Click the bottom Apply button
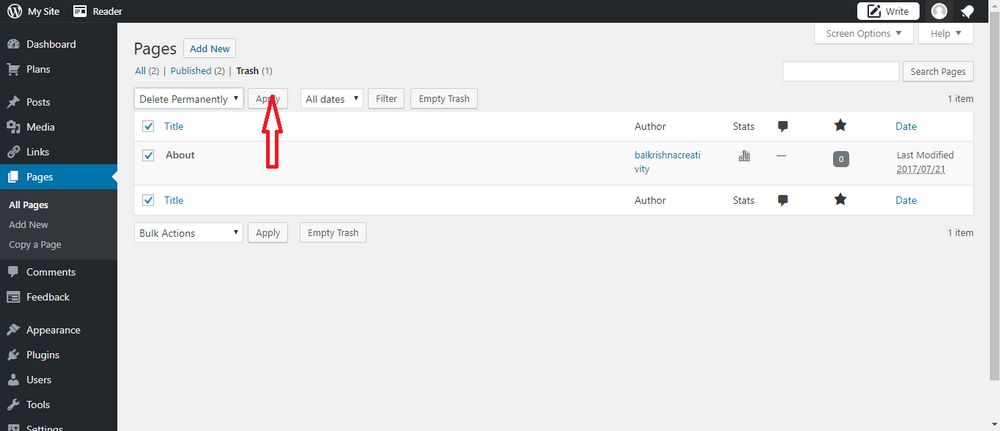Viewport: 1000px width, 431px height. pyautogui.click(x=268, y=233)
